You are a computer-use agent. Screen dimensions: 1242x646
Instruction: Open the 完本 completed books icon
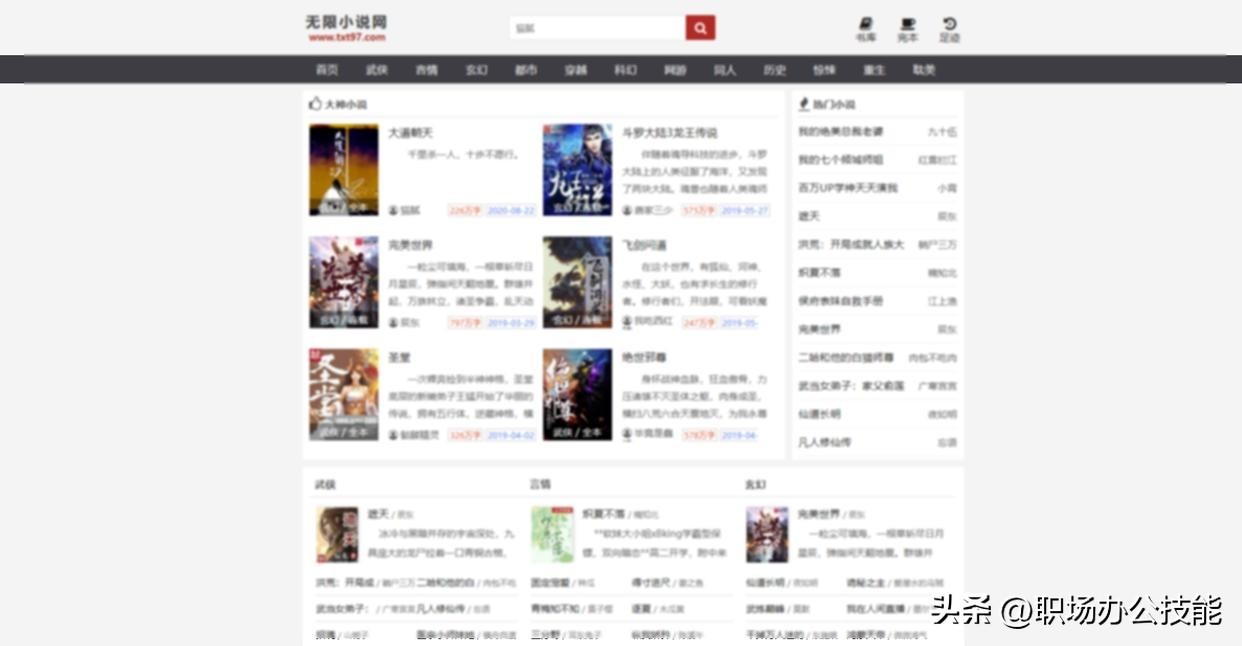tap(907, 25)
